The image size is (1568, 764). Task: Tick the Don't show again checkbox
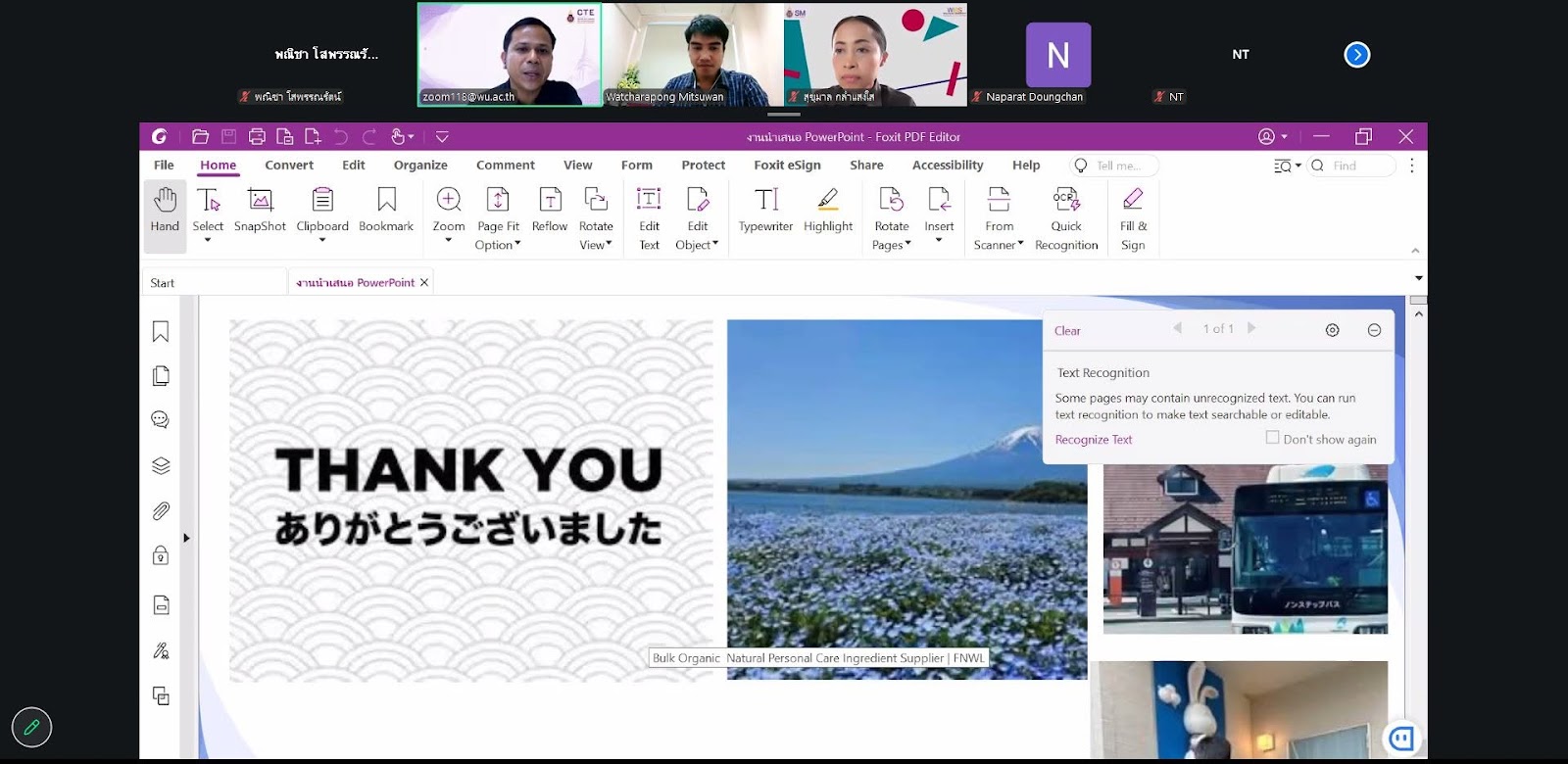[1272, 438]
